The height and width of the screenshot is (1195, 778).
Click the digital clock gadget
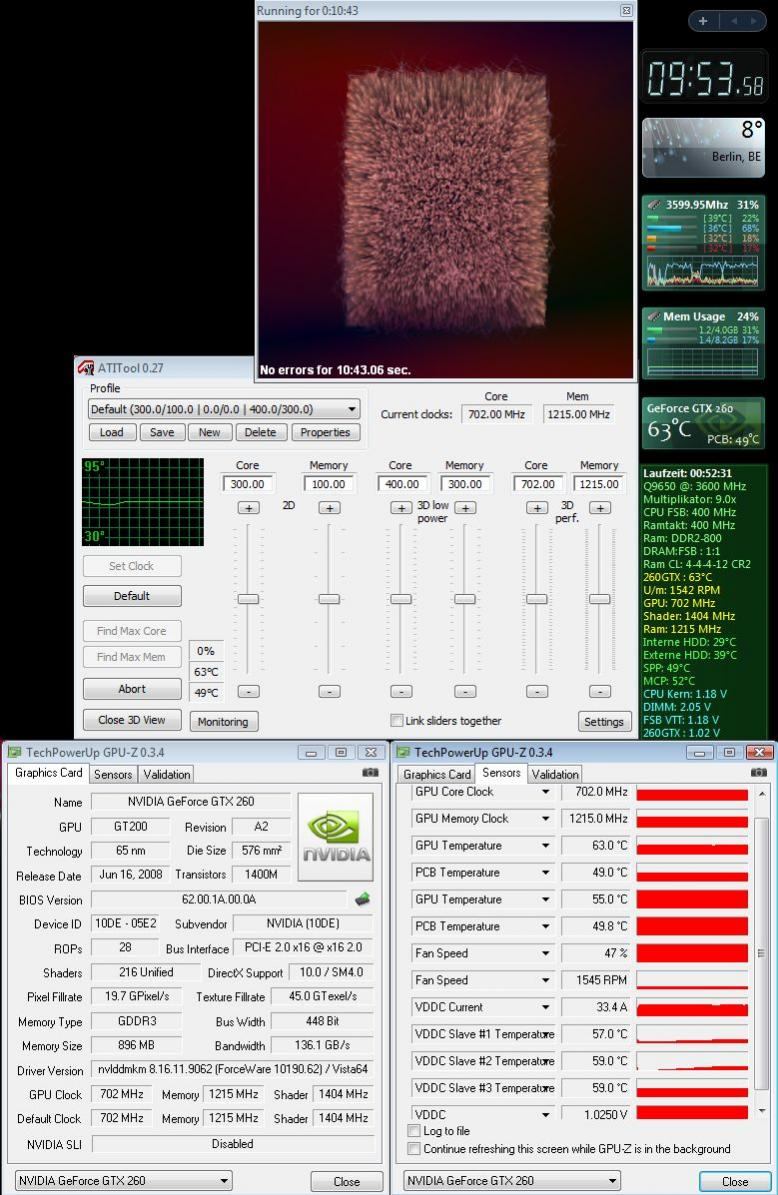click(704, 79)
